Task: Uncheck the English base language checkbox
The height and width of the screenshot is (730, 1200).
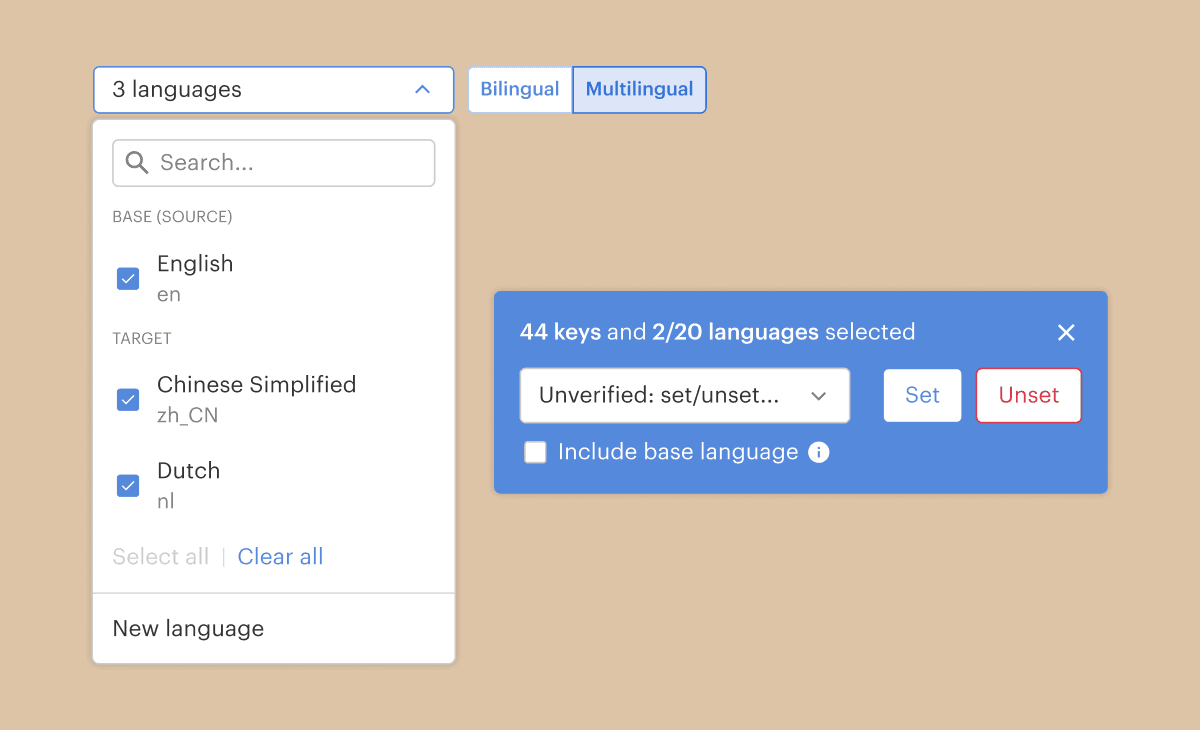Action: [x=128, y=279]
